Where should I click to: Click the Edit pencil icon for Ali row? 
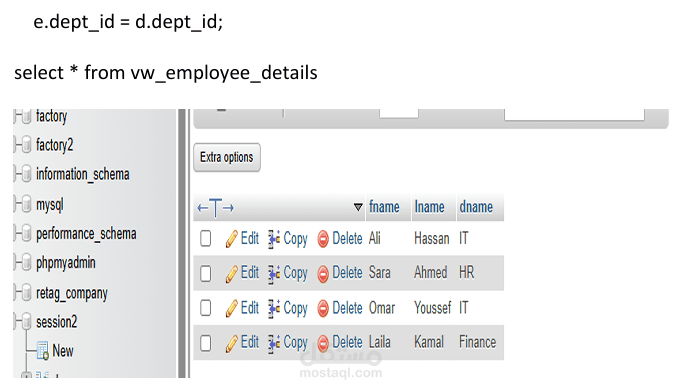point(231,239)
